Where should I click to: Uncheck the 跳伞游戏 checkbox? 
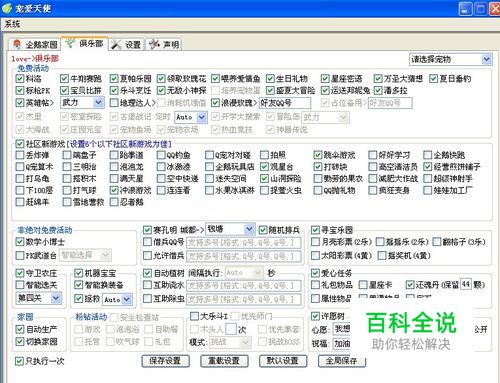click(318, 155)
